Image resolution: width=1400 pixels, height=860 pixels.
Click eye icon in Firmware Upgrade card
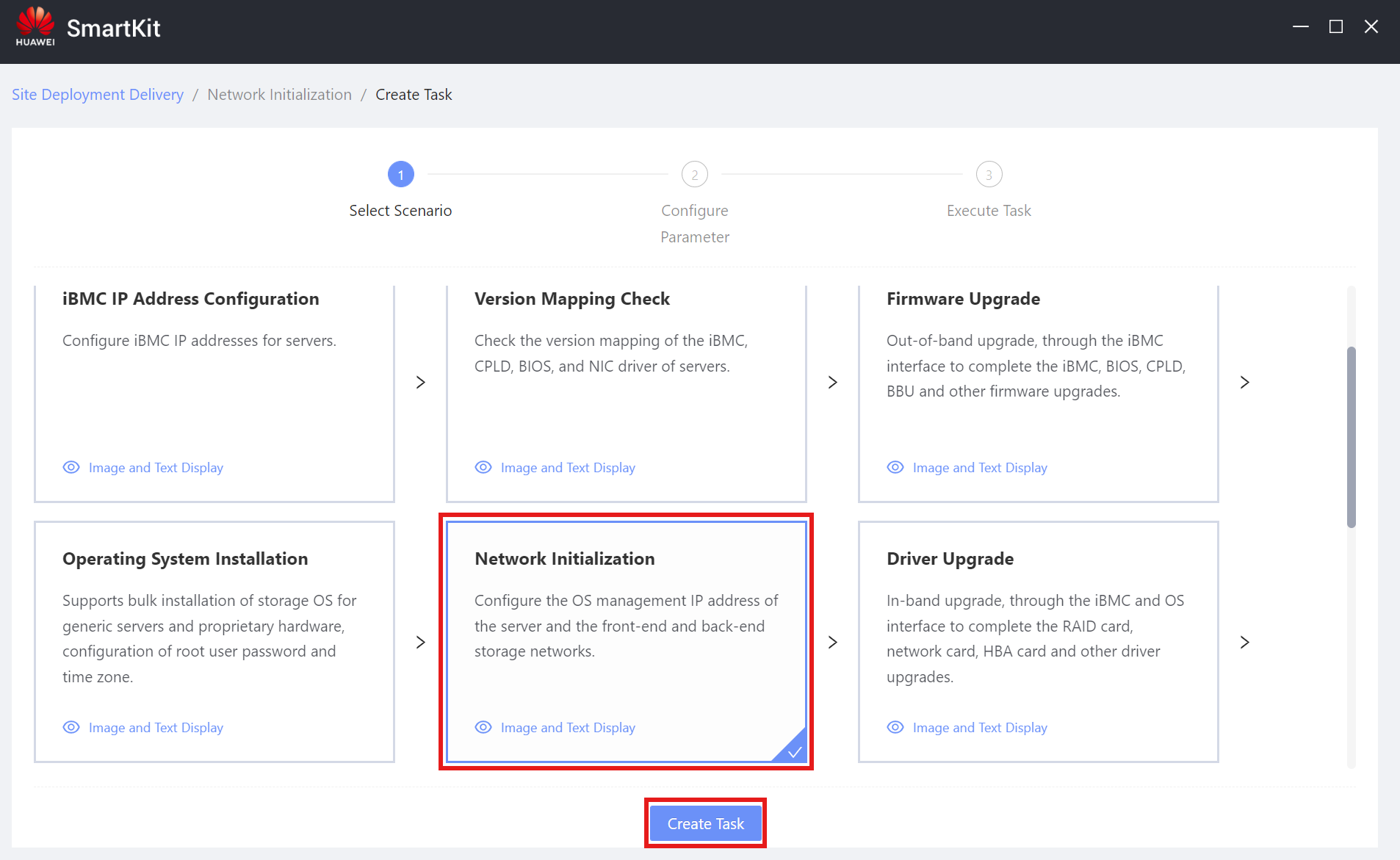coord(895,468)
